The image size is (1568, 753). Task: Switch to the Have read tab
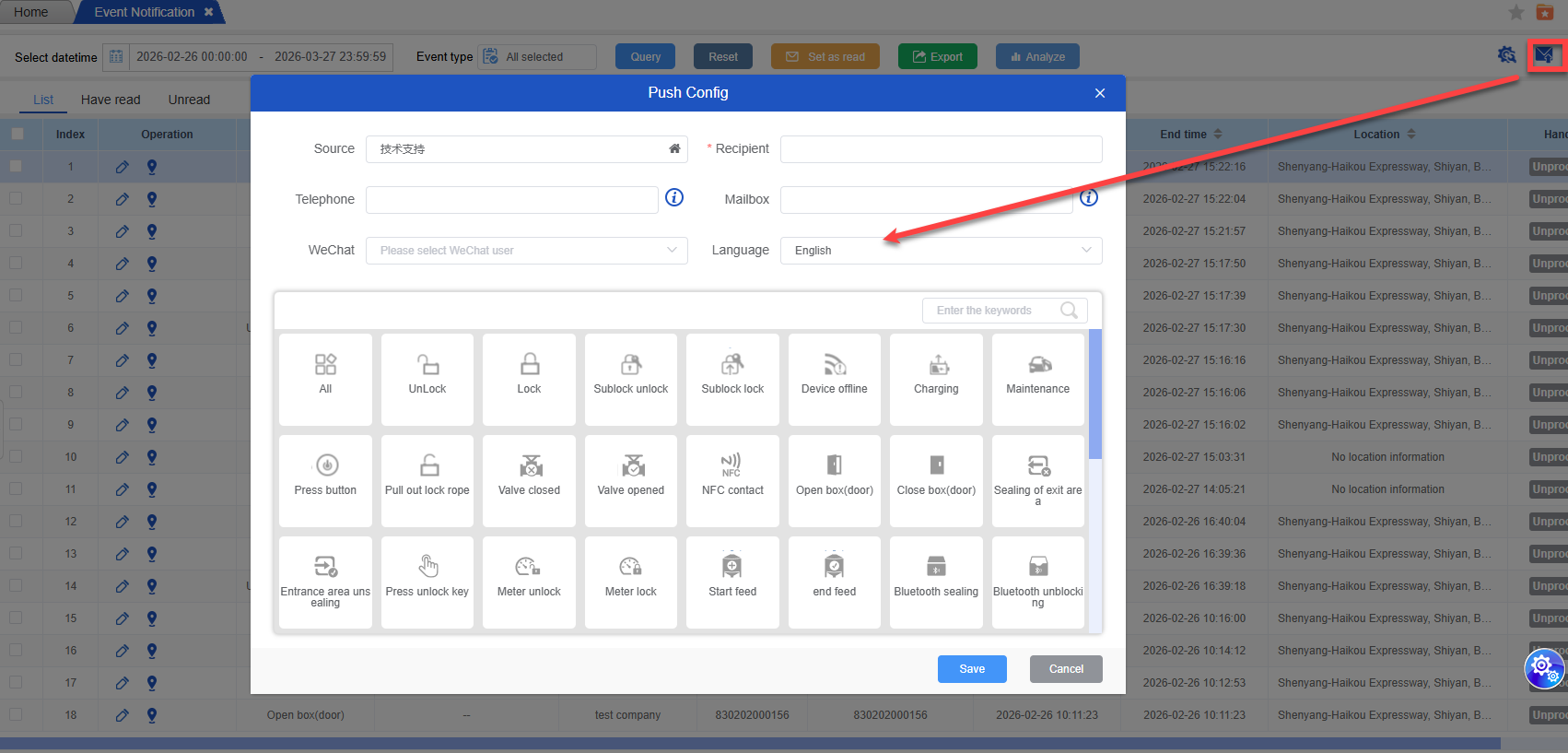click(x=111, y=100)
